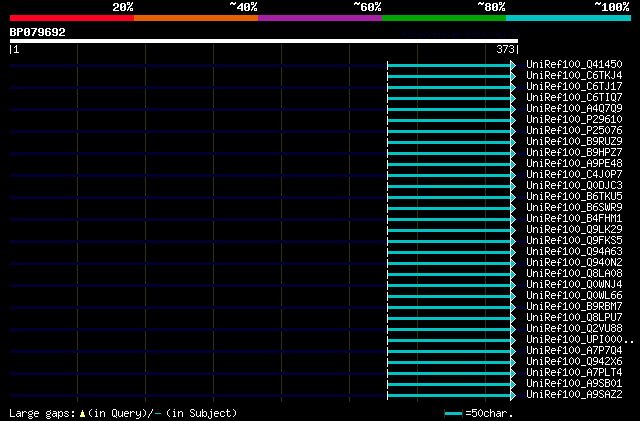Select the truncated UniRef100_UPI000.. label

(580, 340)
